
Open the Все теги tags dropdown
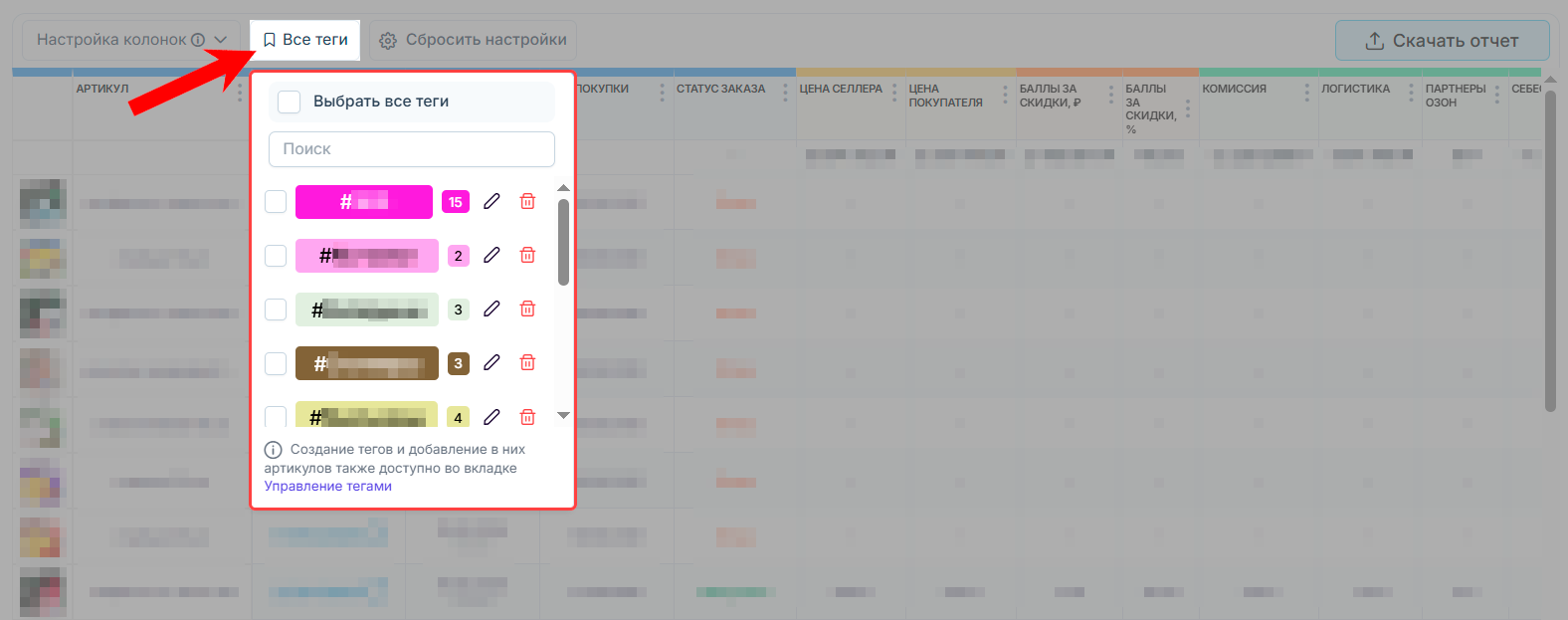[304, 40]
